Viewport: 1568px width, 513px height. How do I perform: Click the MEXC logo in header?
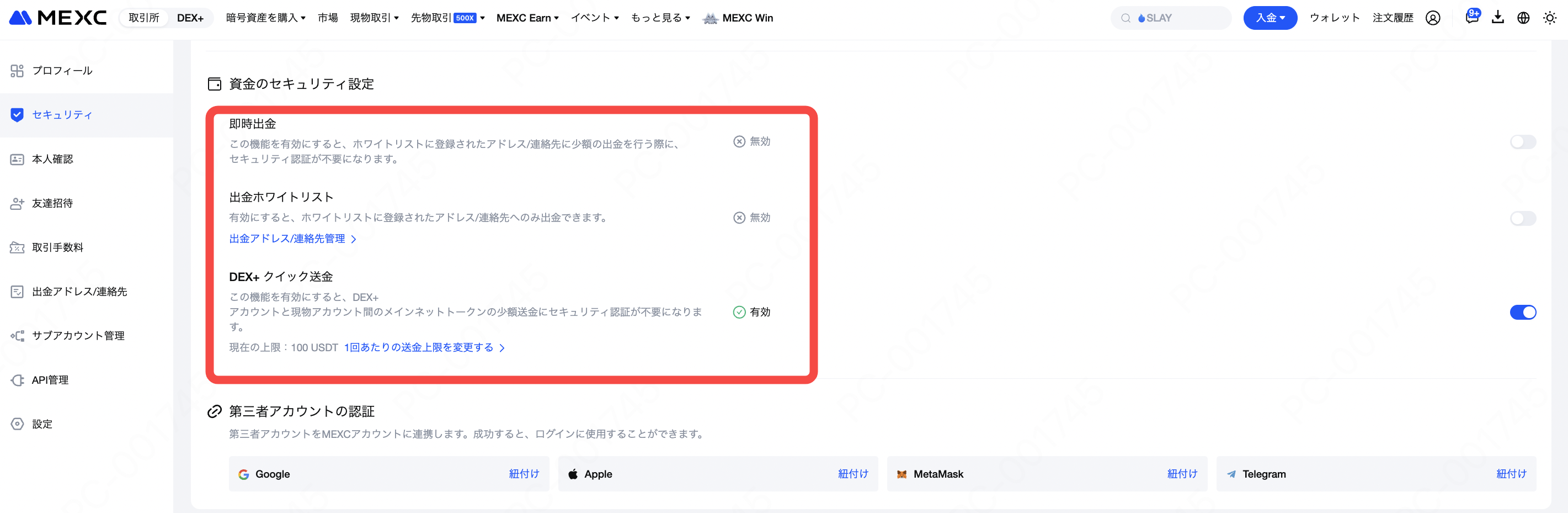[58, 18]
